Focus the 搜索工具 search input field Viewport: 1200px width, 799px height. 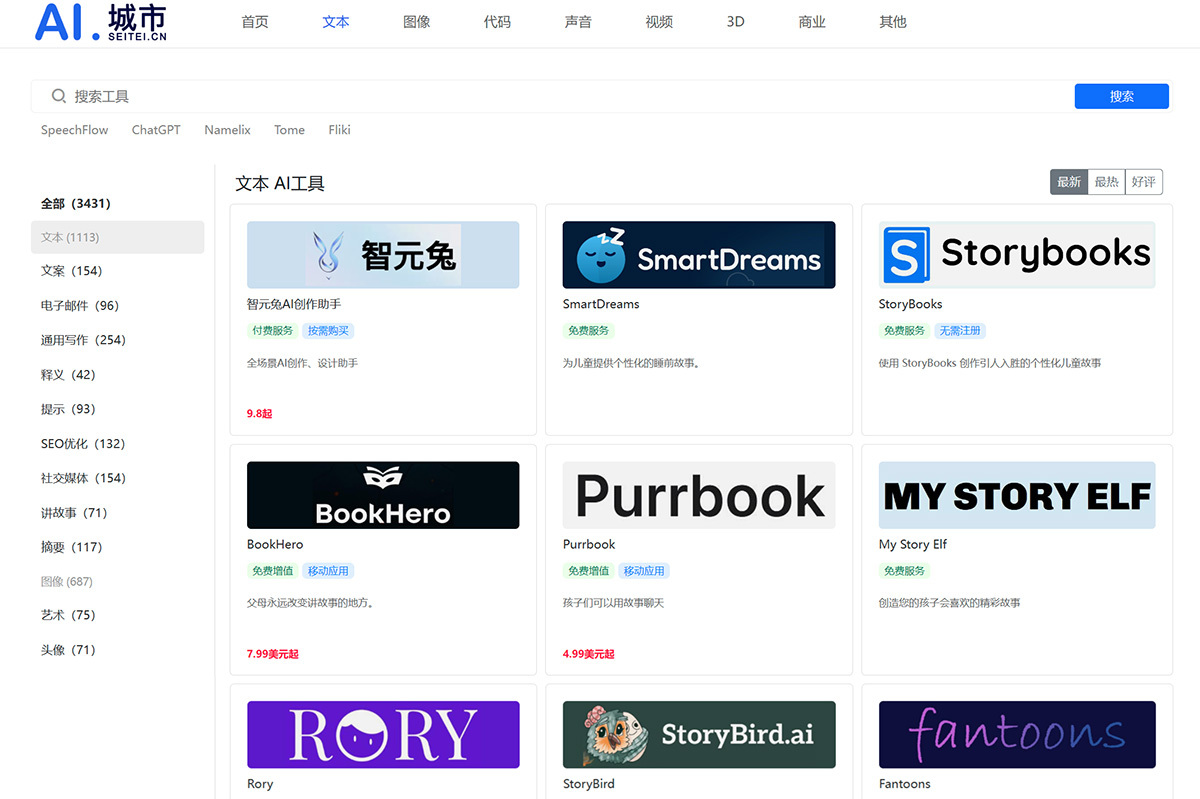(560, 96)
